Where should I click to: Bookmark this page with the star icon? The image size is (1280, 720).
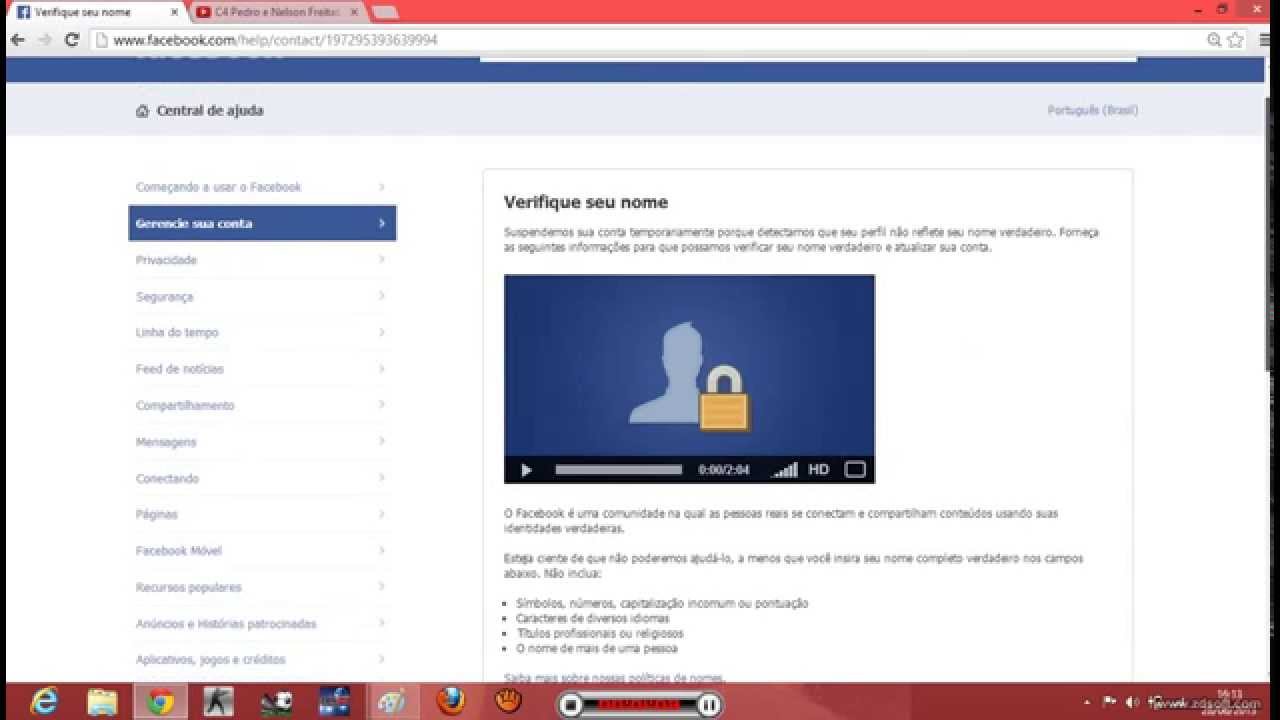[x=1236, y=40]
